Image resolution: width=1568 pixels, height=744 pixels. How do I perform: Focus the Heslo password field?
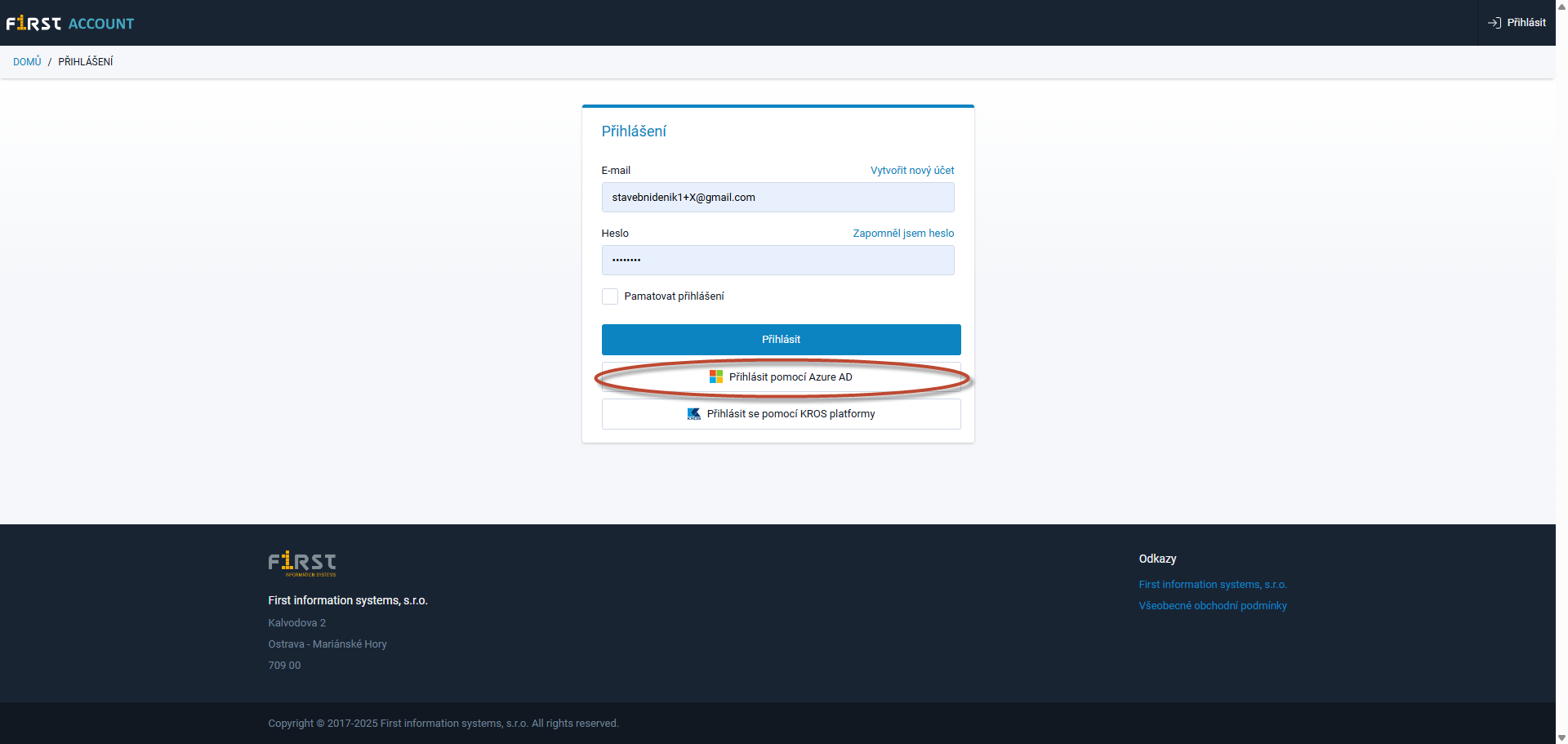point(777,261)
